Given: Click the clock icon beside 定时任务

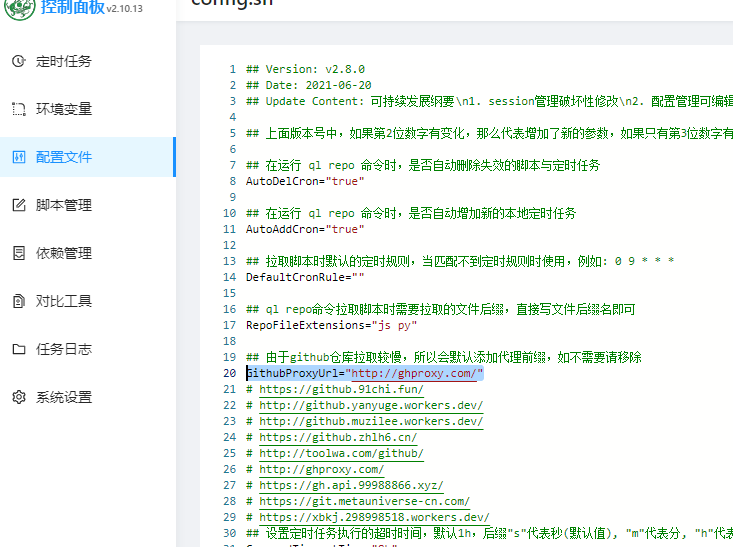Looking at the screenshot, I should pos(19,61).
